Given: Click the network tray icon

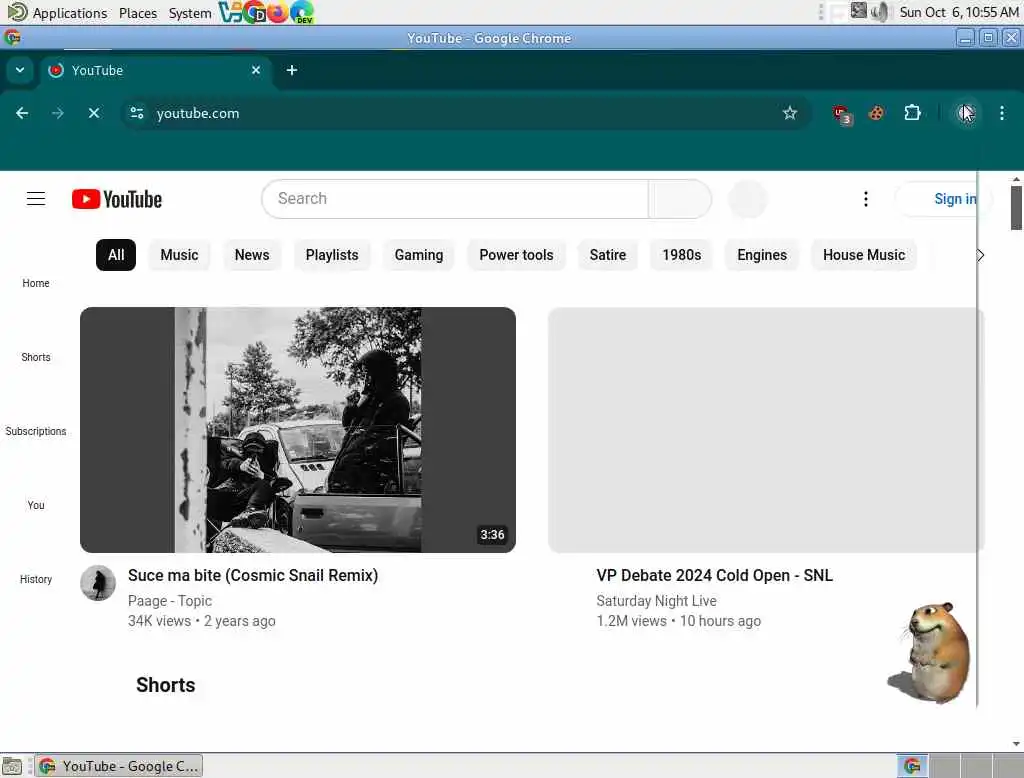Looking at the screenshot, I should point(859,10).
